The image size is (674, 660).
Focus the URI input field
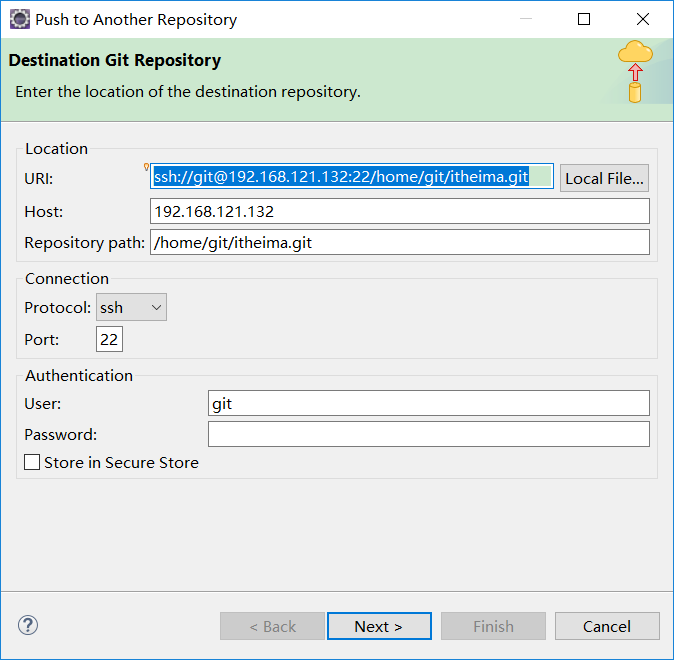(x=352, y=176)
